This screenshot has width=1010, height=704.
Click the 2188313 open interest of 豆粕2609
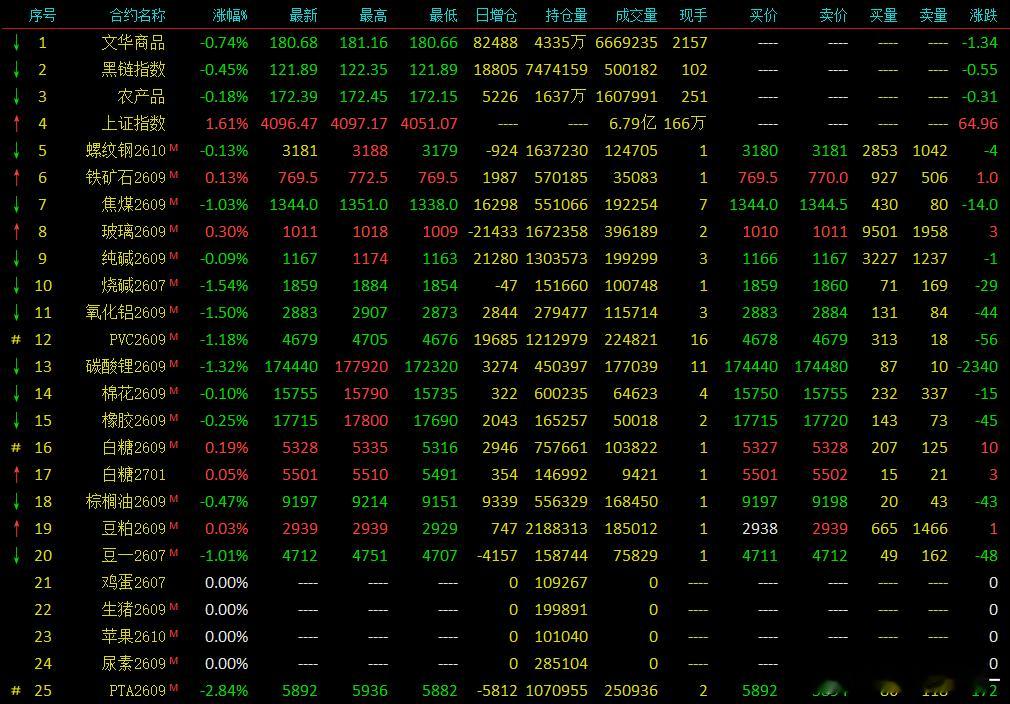[x=557, y=529]
